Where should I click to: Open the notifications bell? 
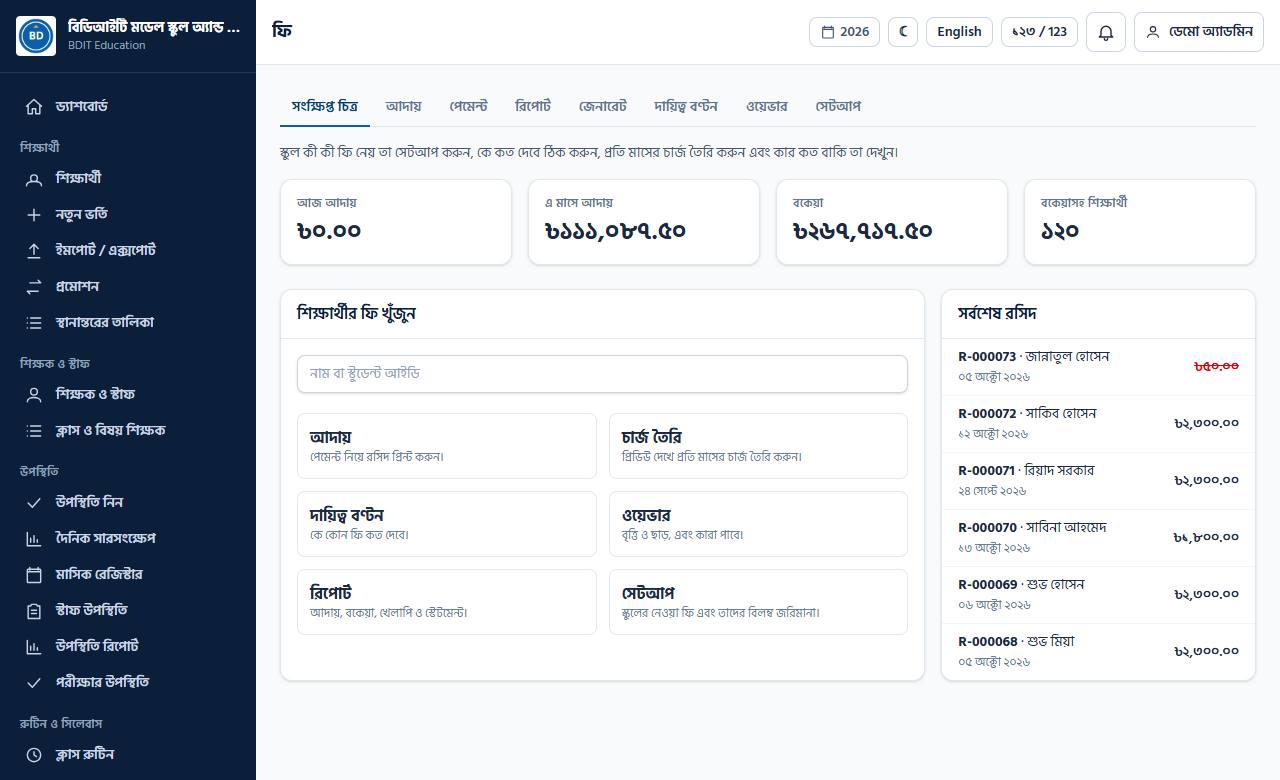pos(1106,32)
